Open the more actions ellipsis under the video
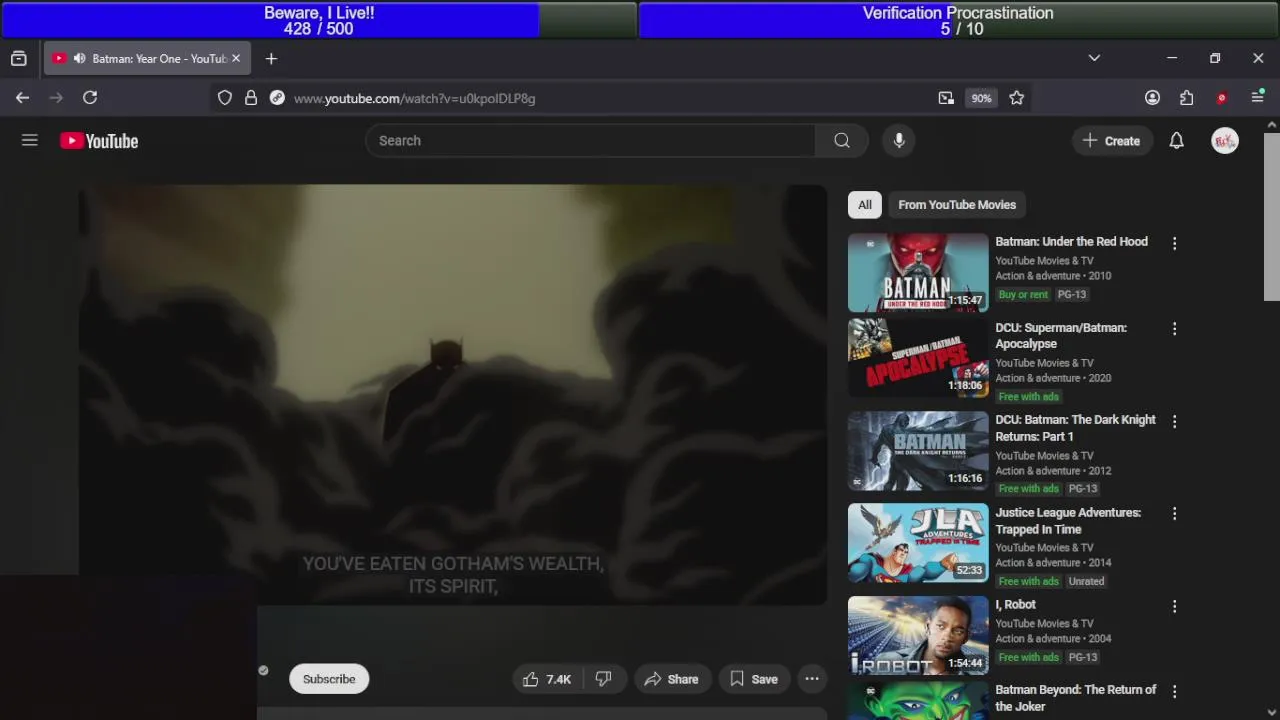The width and height of the screenshot is (1280, 720). click(812, 679)
